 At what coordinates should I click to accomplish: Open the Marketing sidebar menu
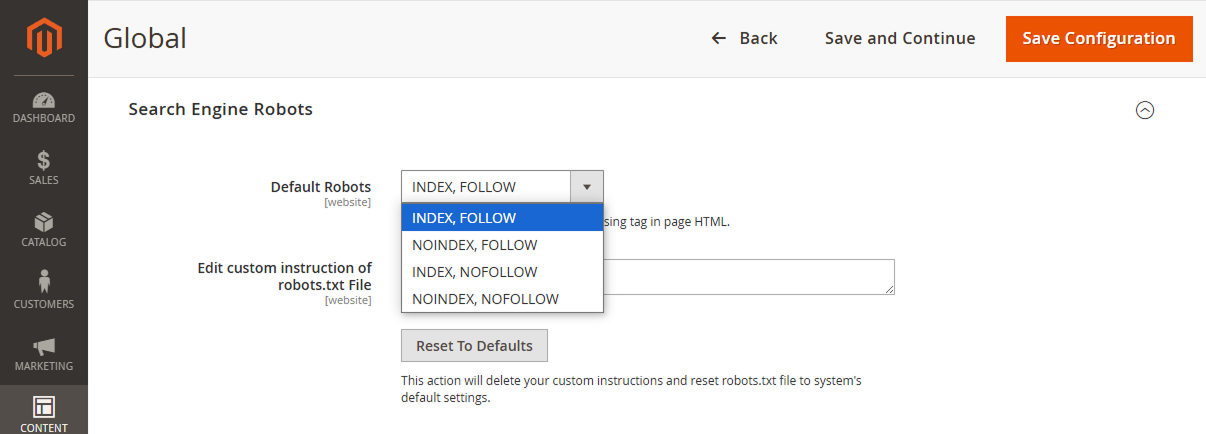pyautogui.click(x=43, y=355)
